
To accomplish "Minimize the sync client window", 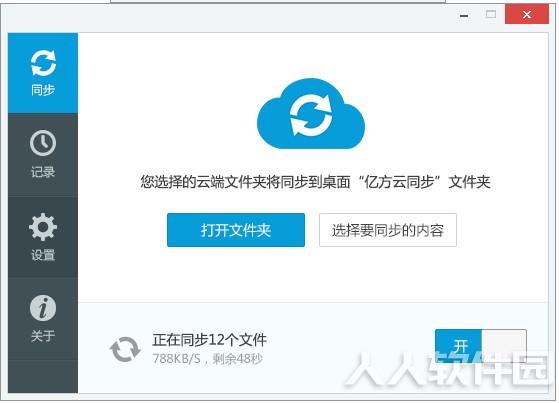I will click(x=464, y=15).
